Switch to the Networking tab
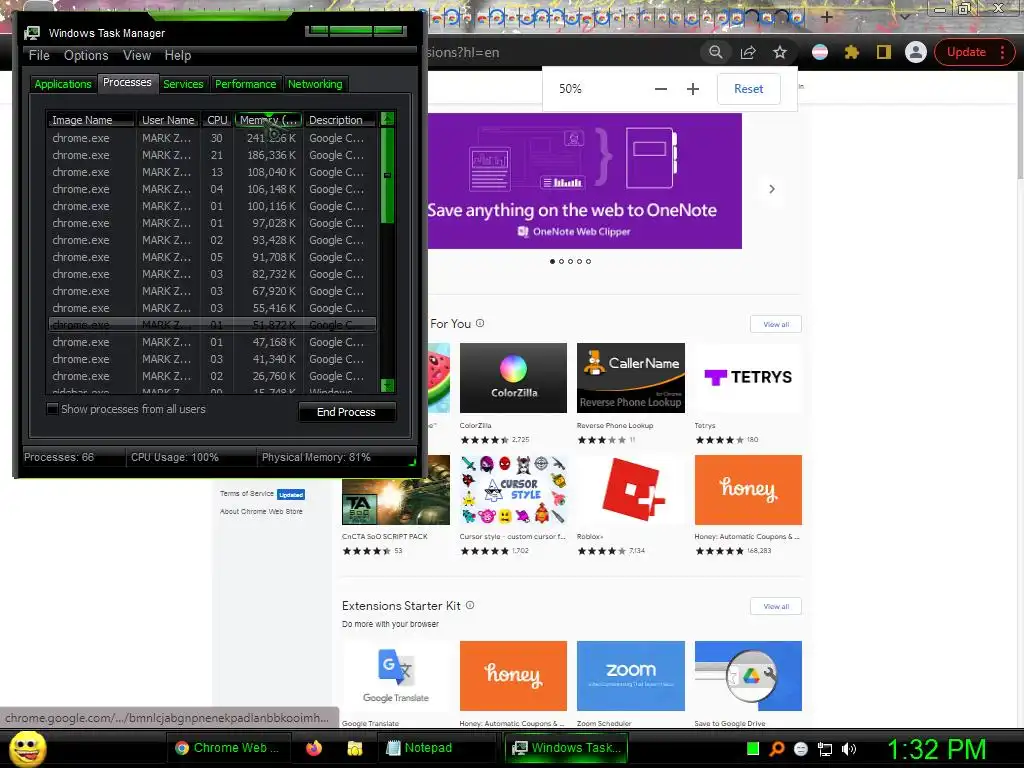 (x=315, y=84)
